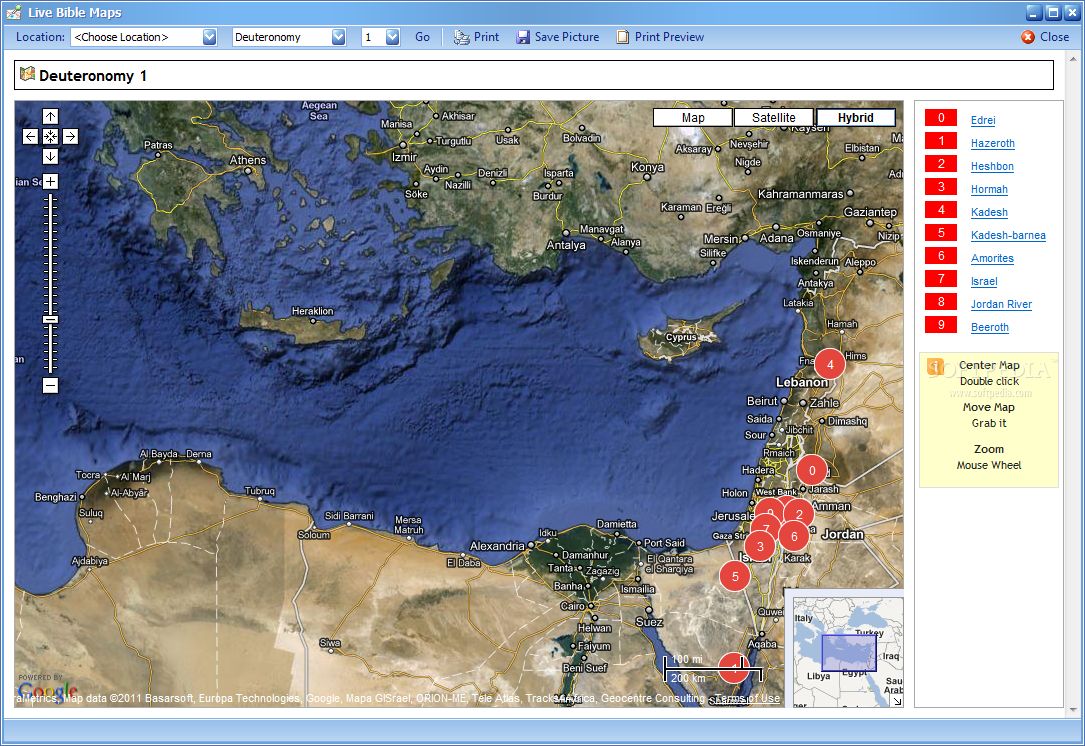Open the Hormah location link
Image resolution: width=1085 pixels, height=746 pixels.
(x=989, y=189)
